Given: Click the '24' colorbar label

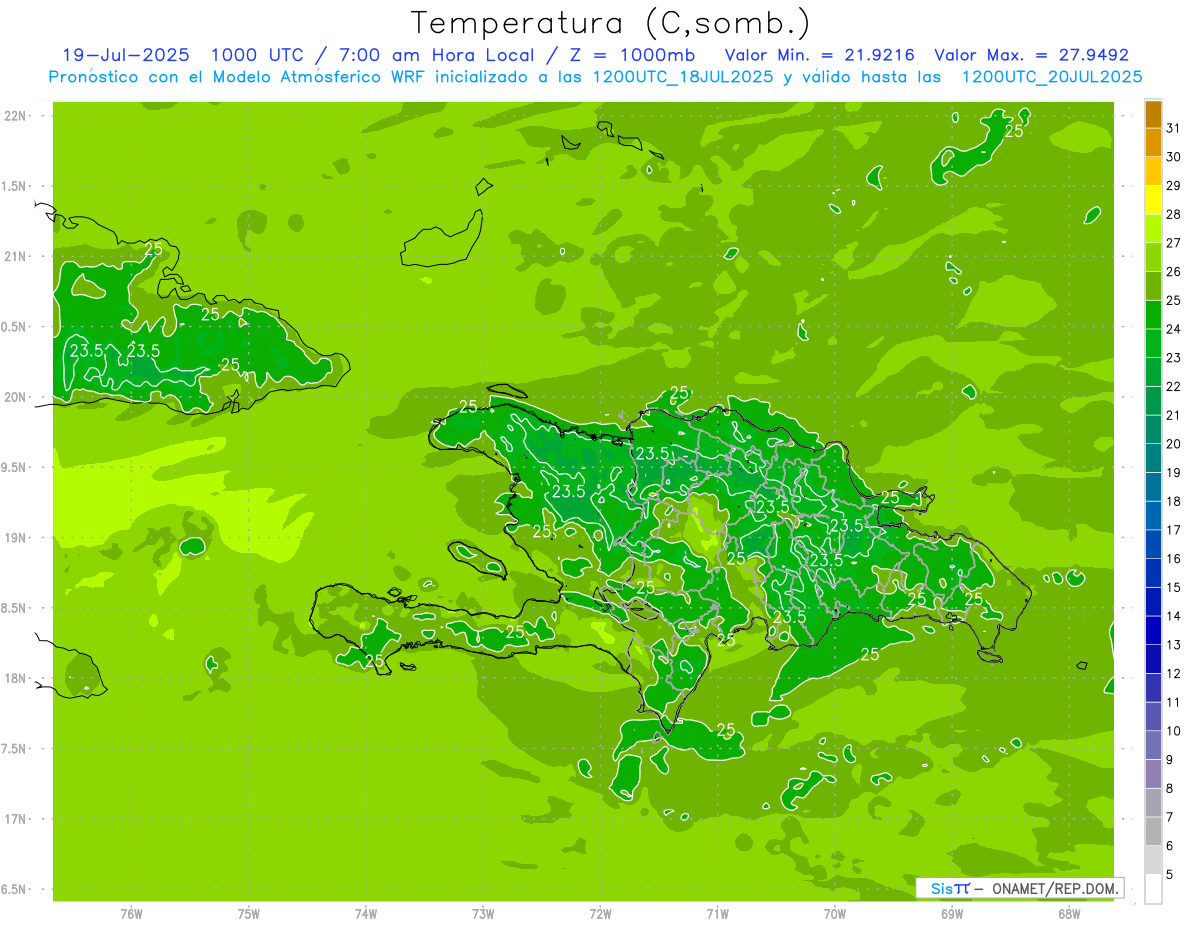Looking at the screenshot, I should click(1174, 329).
